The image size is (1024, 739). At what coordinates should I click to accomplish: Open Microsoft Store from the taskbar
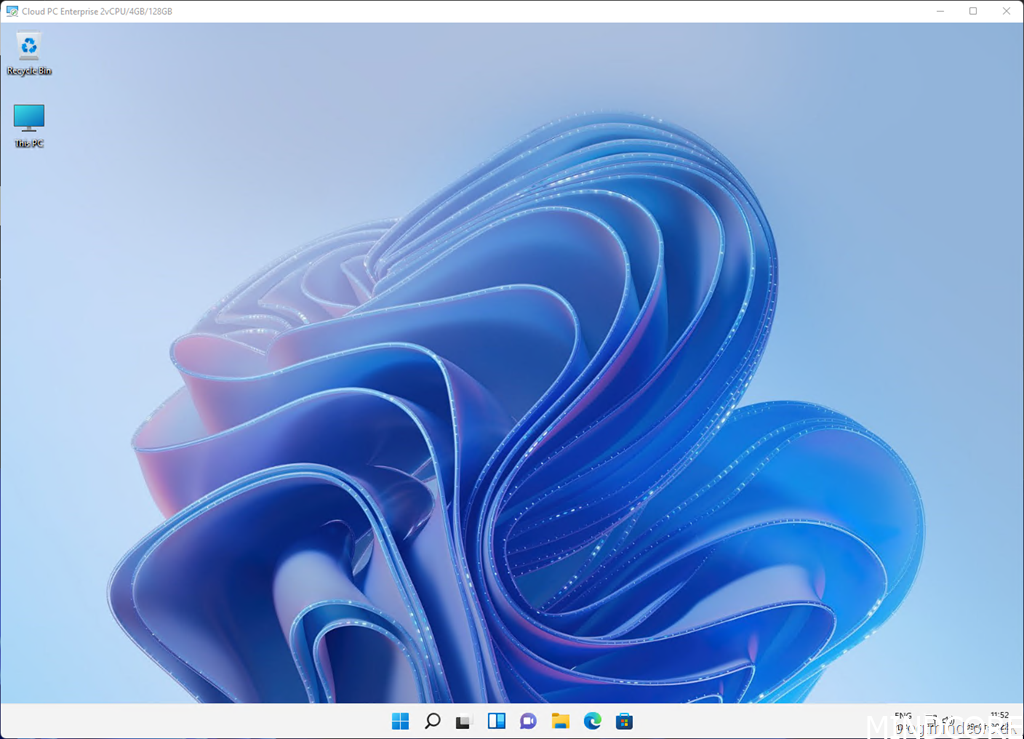624,721
